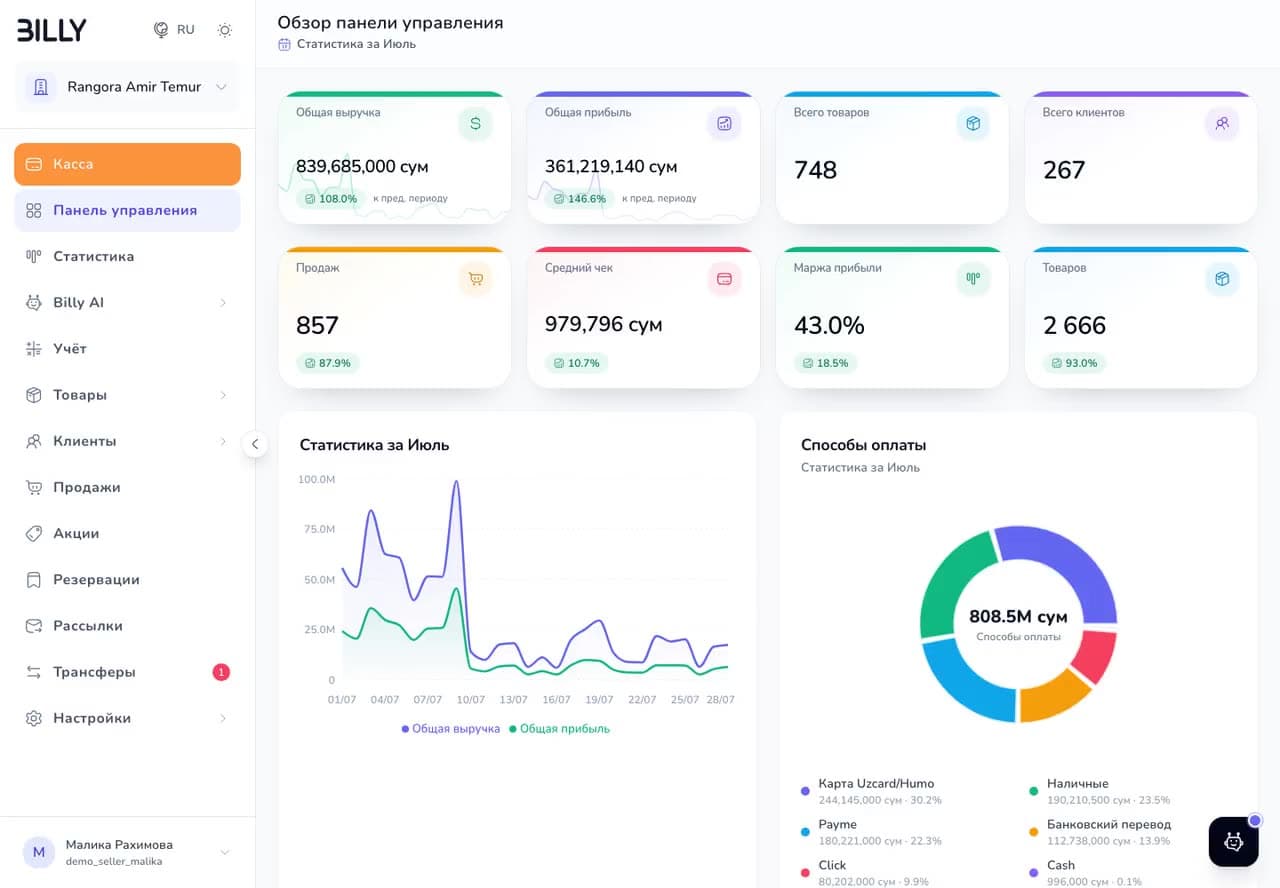Expand the Billy AI submenu chevron
Screen dimensions: 1280x888
click(223, 303)
